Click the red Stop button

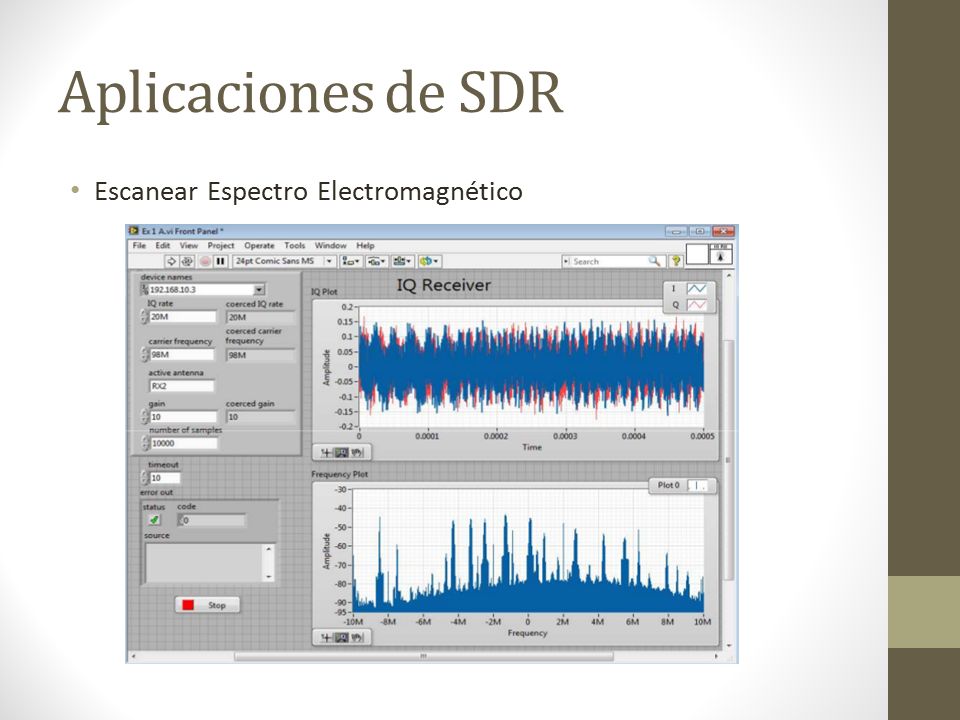click(207, 605)
